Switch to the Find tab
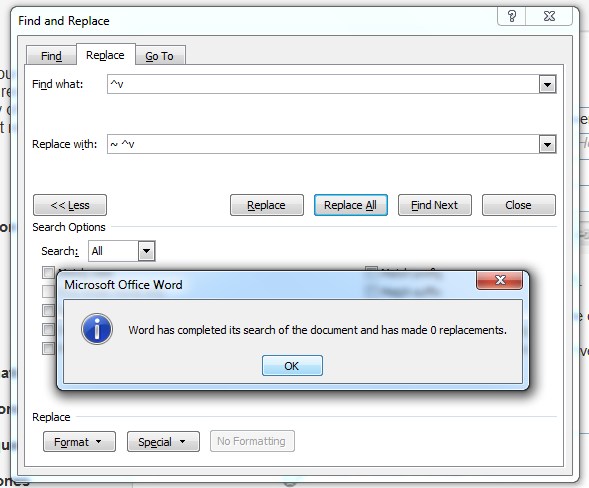 tap(51, 56)
